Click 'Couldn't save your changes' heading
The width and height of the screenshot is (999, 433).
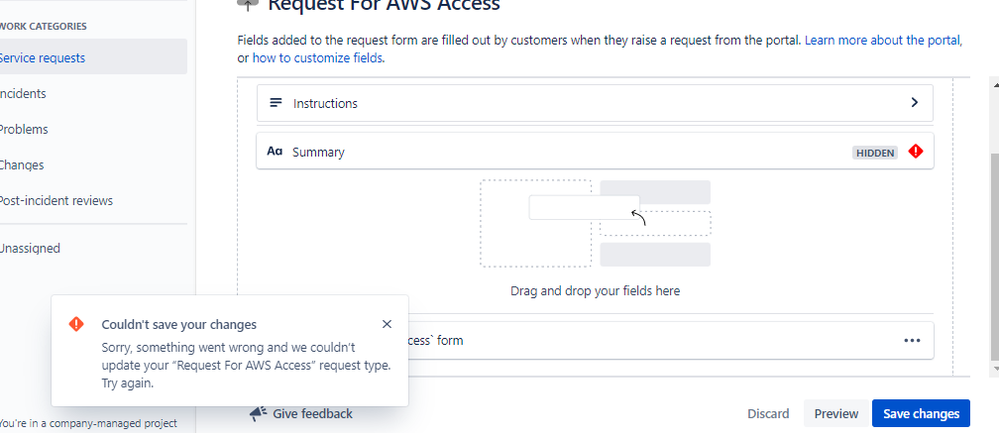point(179,325)
